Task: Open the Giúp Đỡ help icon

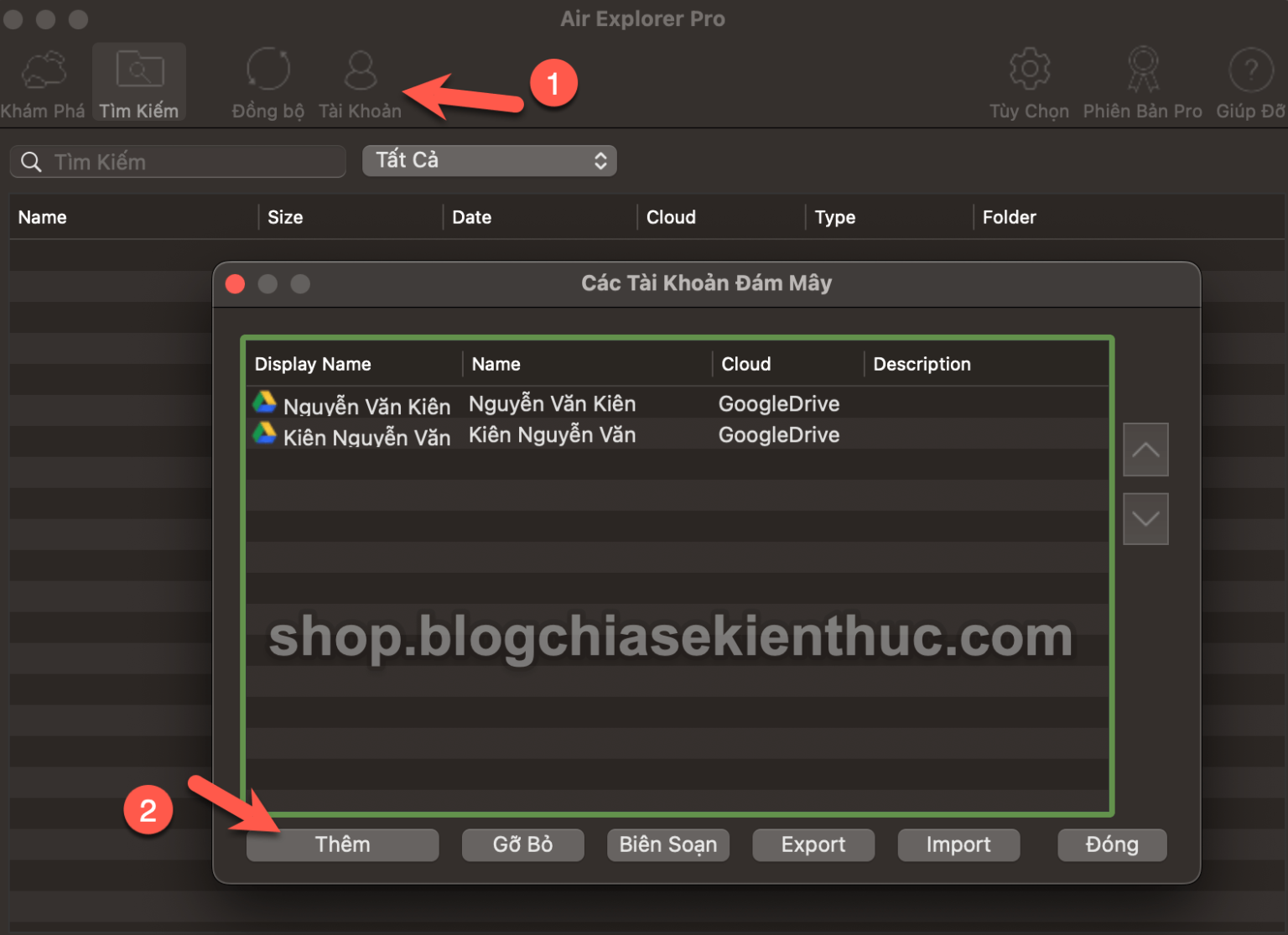Action: [x=1250, y=70]
